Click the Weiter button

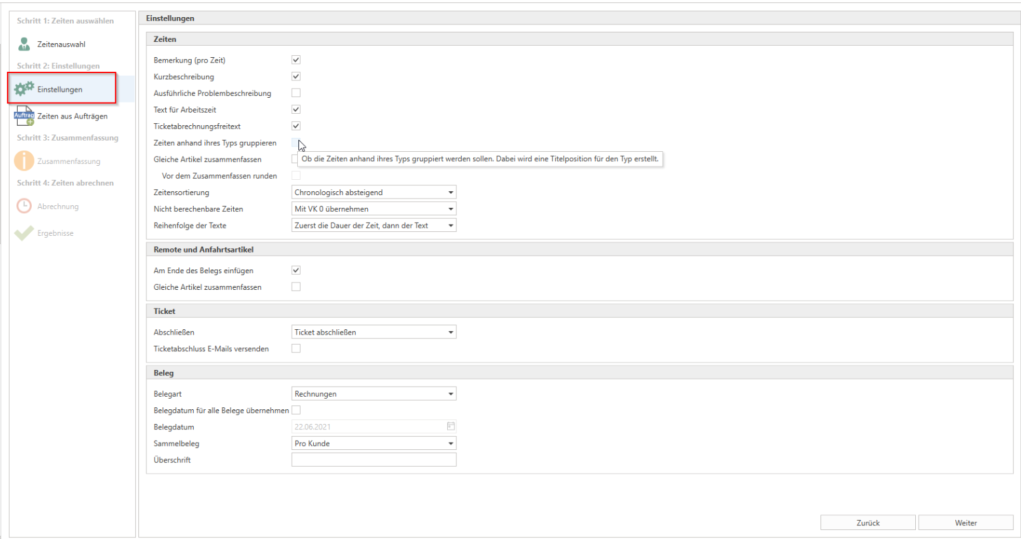pos(965,522)
